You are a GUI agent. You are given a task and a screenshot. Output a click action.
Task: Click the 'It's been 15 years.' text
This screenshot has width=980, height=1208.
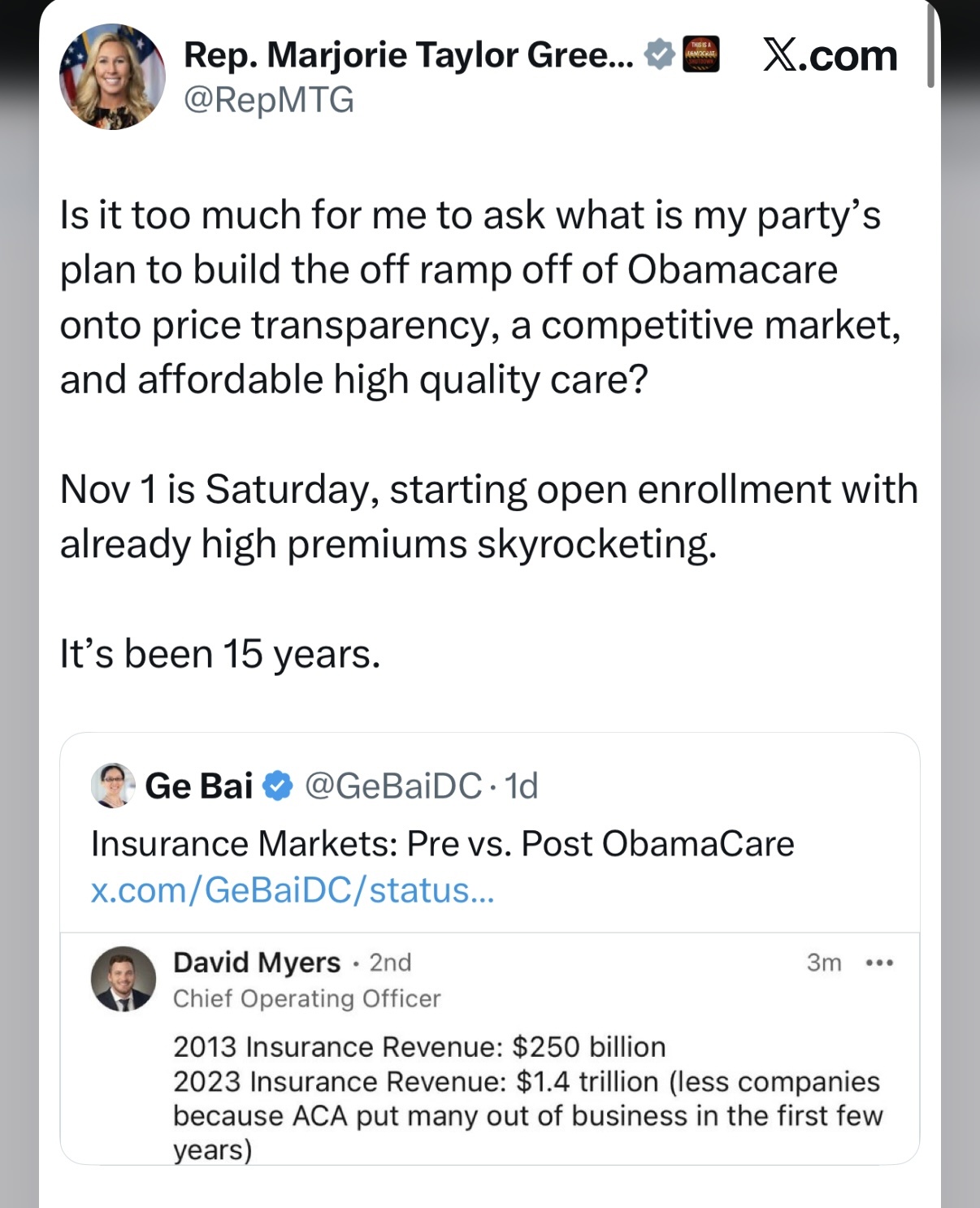point(220,654)
